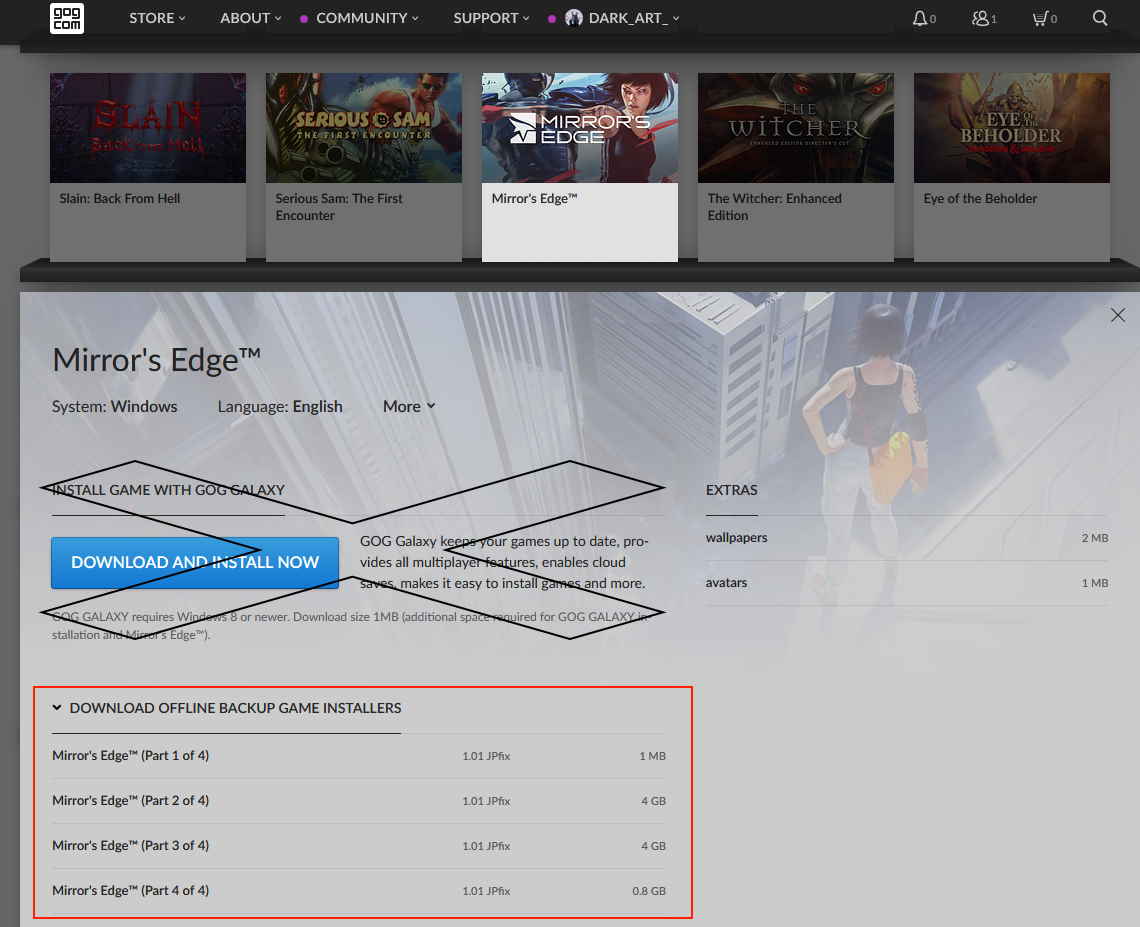
Task: Click Download and Install Now button
Action: (x=195, y=562)
